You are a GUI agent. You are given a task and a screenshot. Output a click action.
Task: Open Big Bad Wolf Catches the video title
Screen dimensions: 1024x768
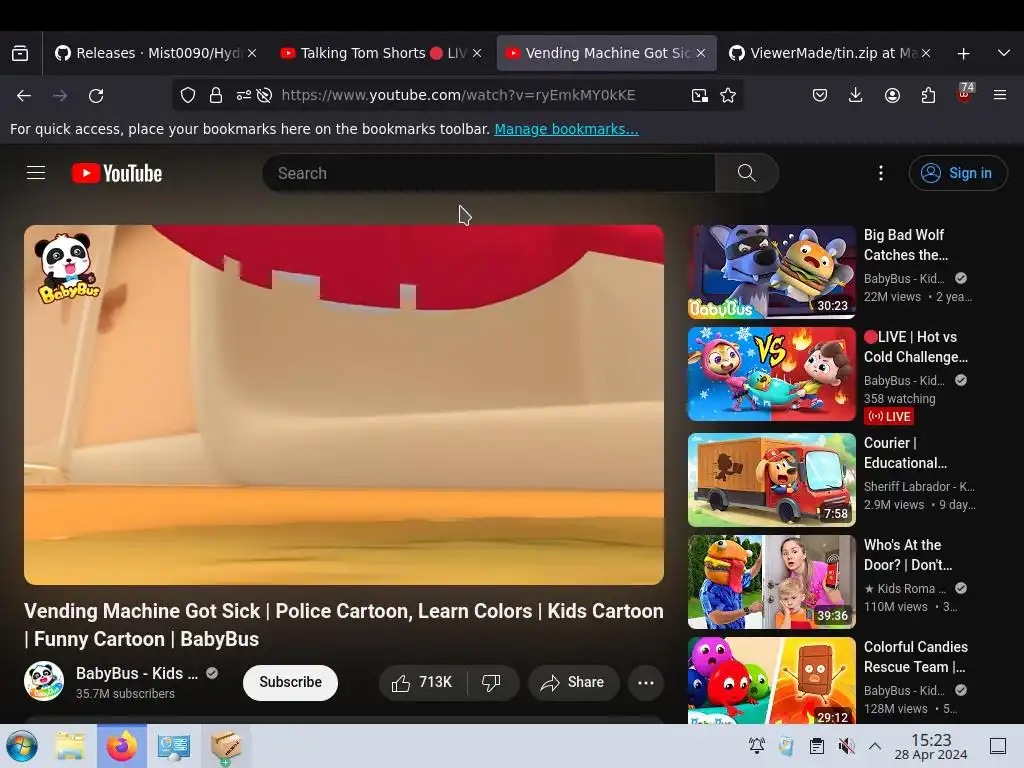(906, 245)
